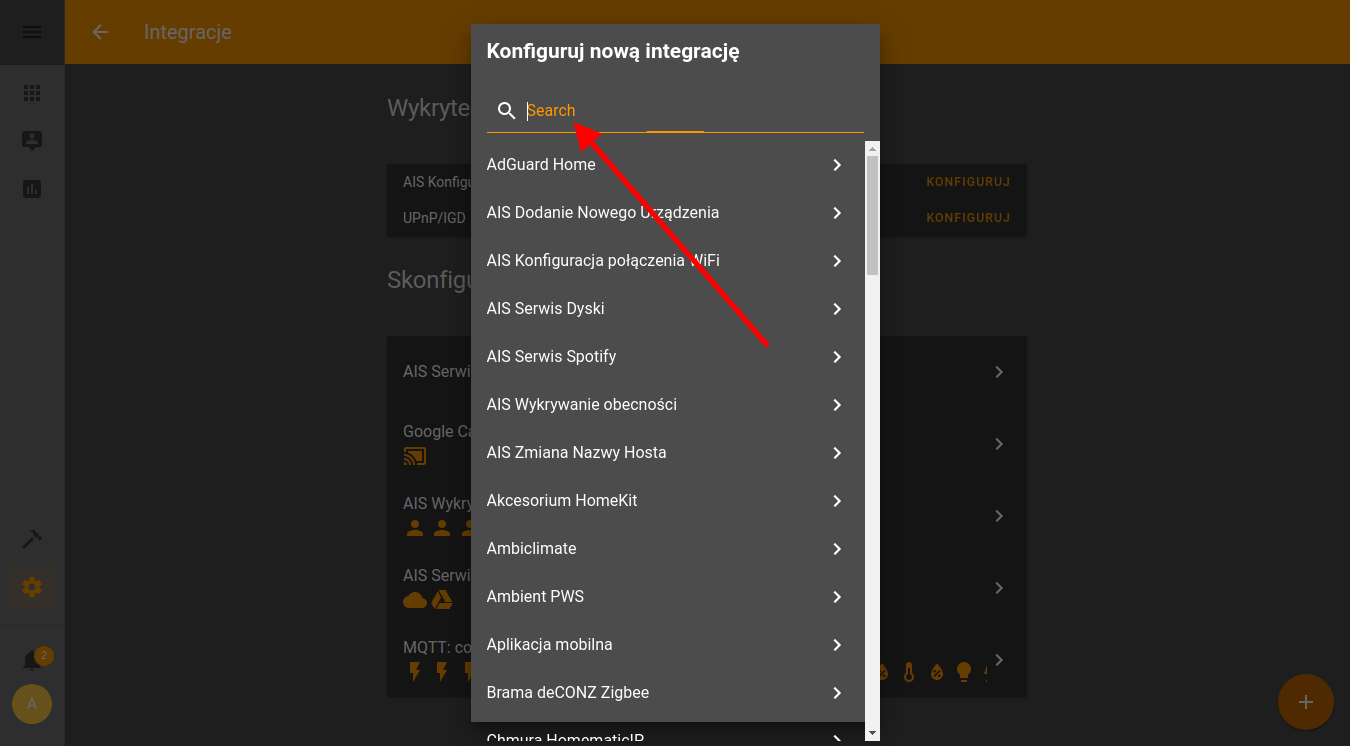1350x746 pixels.
Task: Expand the Ambiclimate chevron
Action: pyautogui.click(x=837, y=549)
